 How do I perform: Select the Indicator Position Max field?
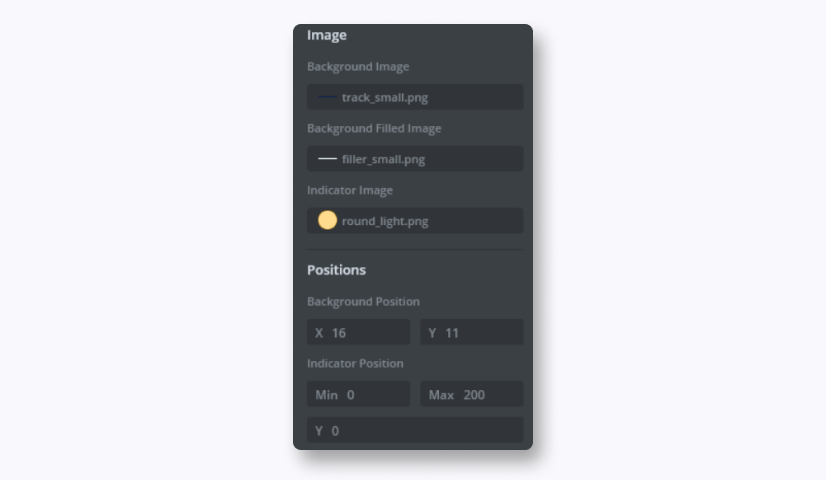point(471,395)
